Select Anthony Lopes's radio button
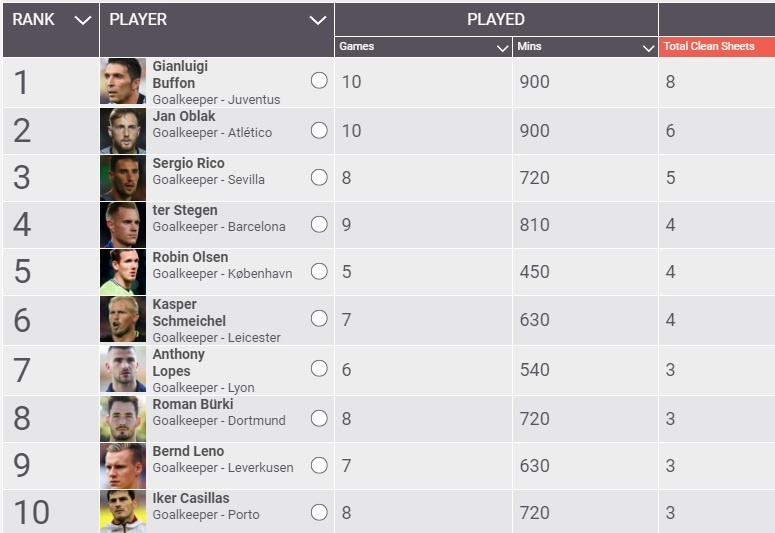 pos(319,368)
